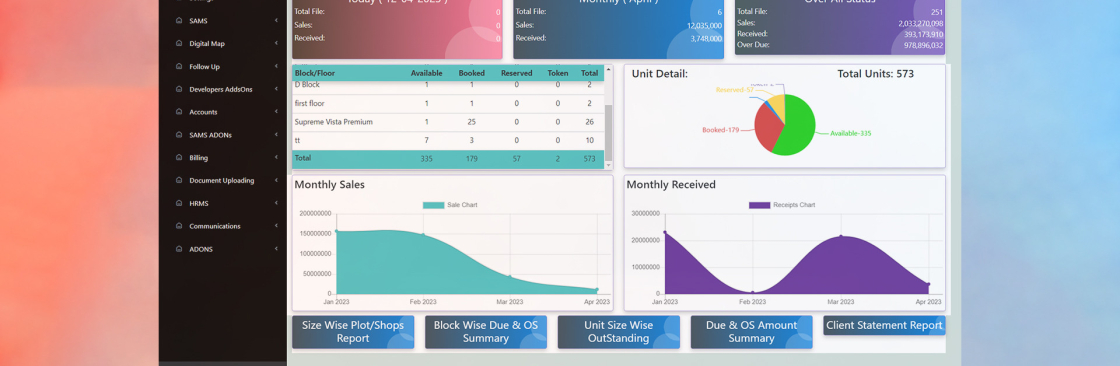Viewport: 1120px width, 366px height.
Task: Click the Booked-179 pie label
Action: point(721,130)
